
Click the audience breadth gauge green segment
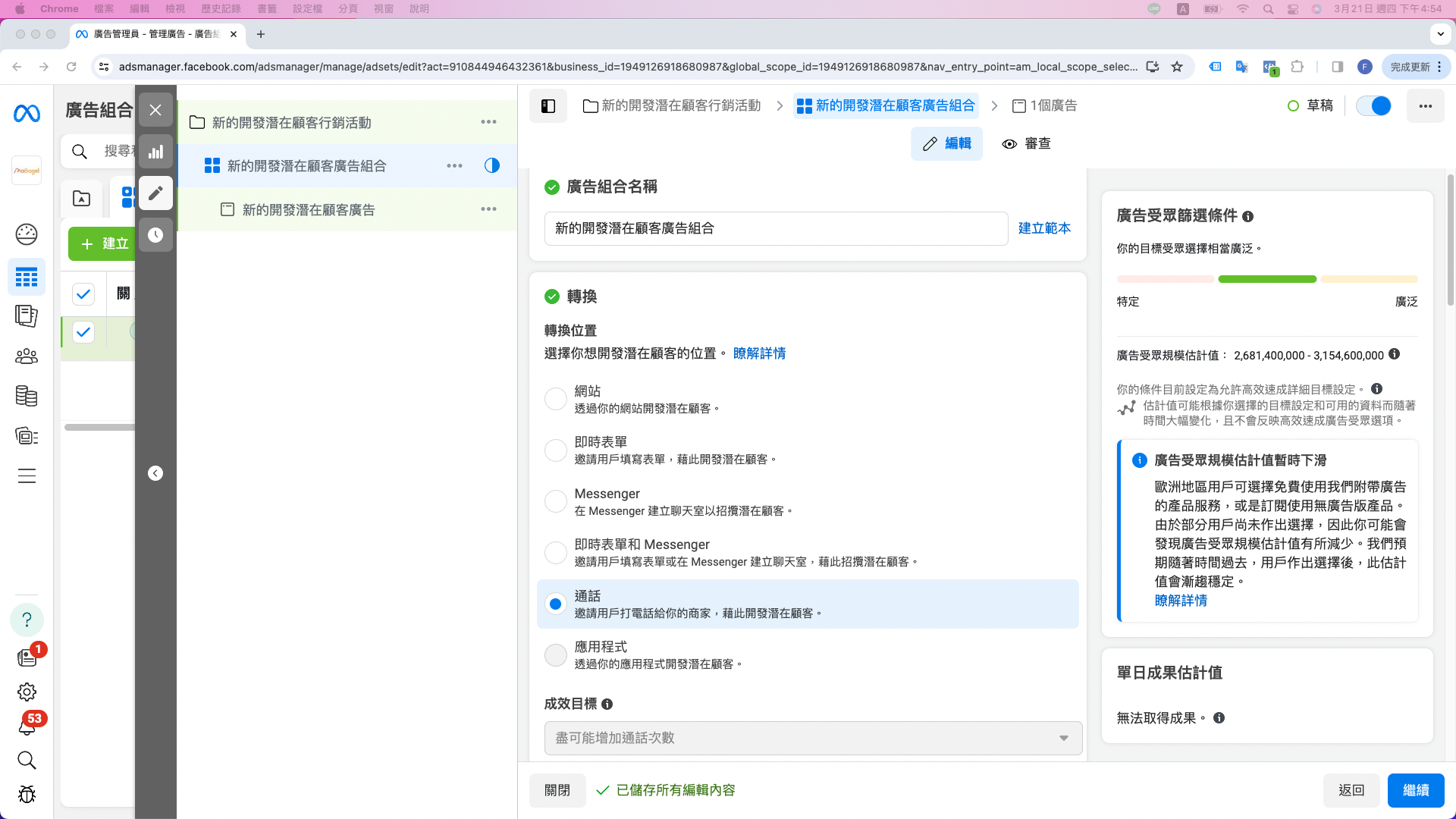(x=1267, y=279)
